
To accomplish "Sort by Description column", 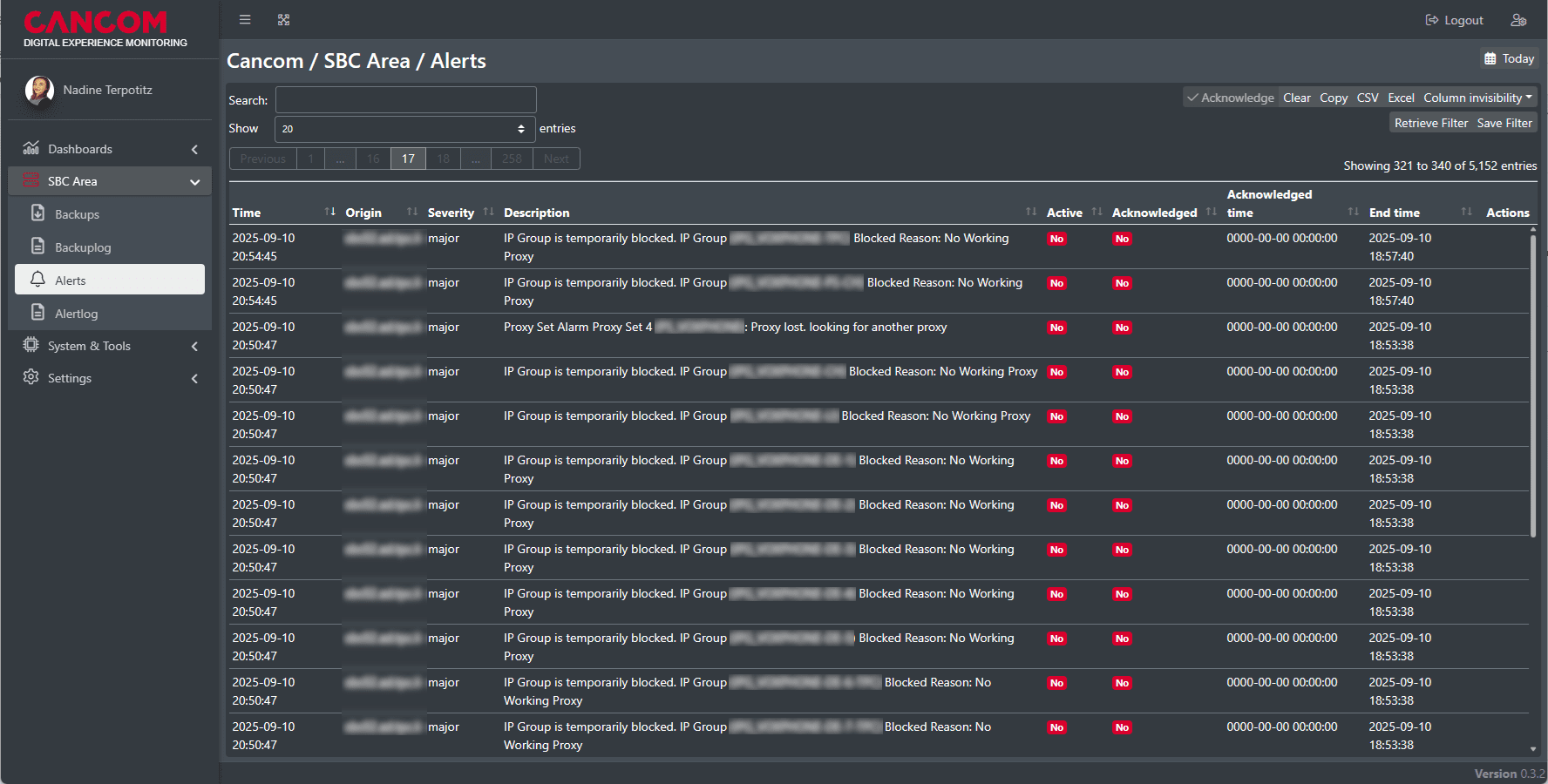I will pos(771,213).
